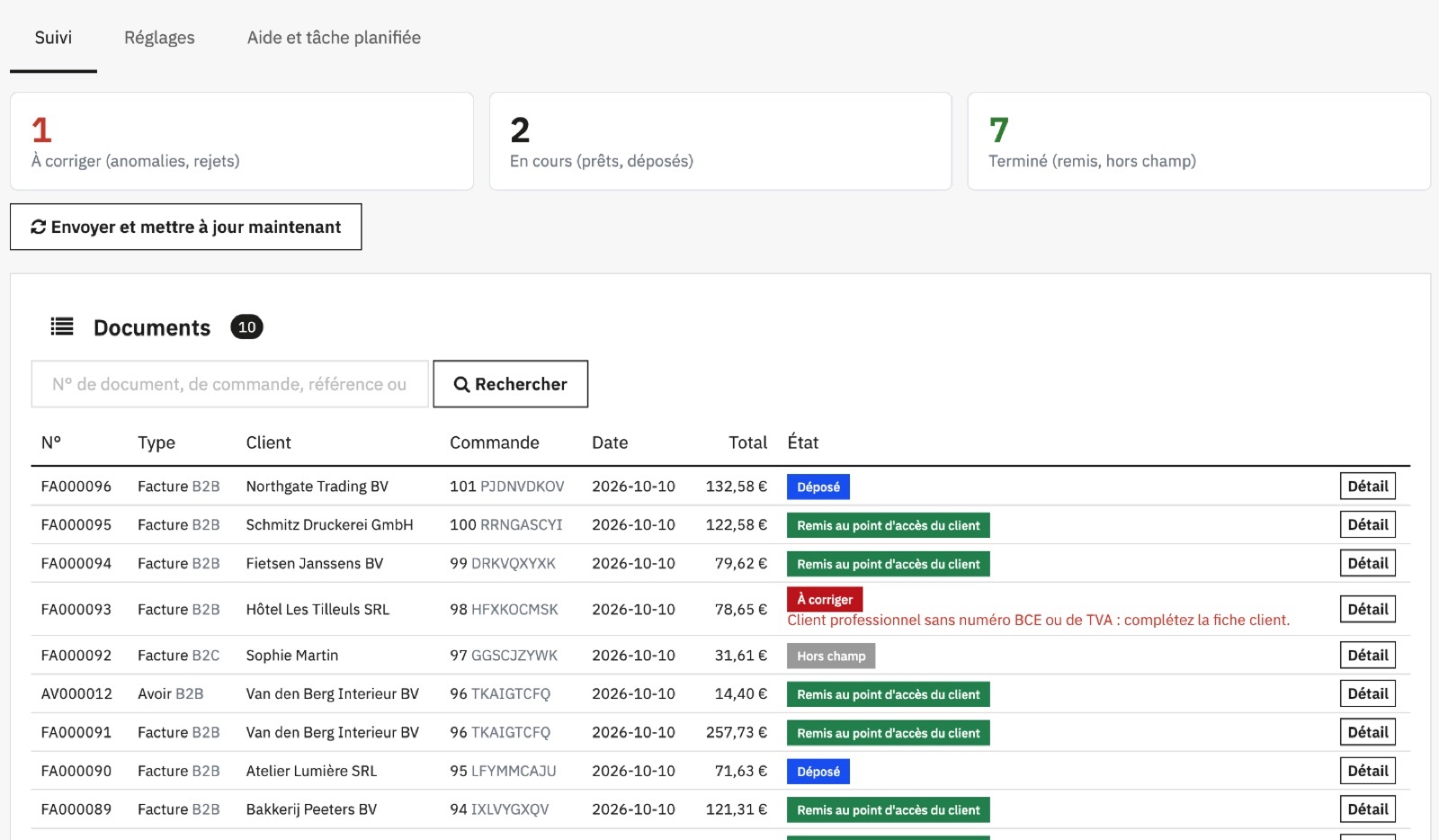This screenshot has width=1439, height=840.
Task: Click document number AV000012
Action: [x=76, y=694]
